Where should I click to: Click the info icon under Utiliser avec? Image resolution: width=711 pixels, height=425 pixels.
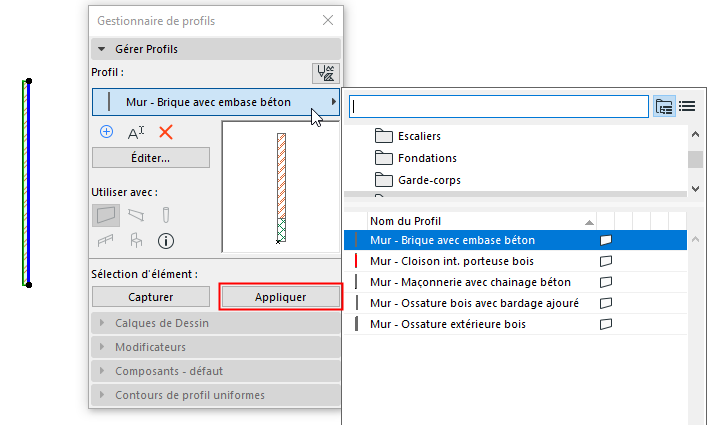pyautogui.click(x=166, y=240)
